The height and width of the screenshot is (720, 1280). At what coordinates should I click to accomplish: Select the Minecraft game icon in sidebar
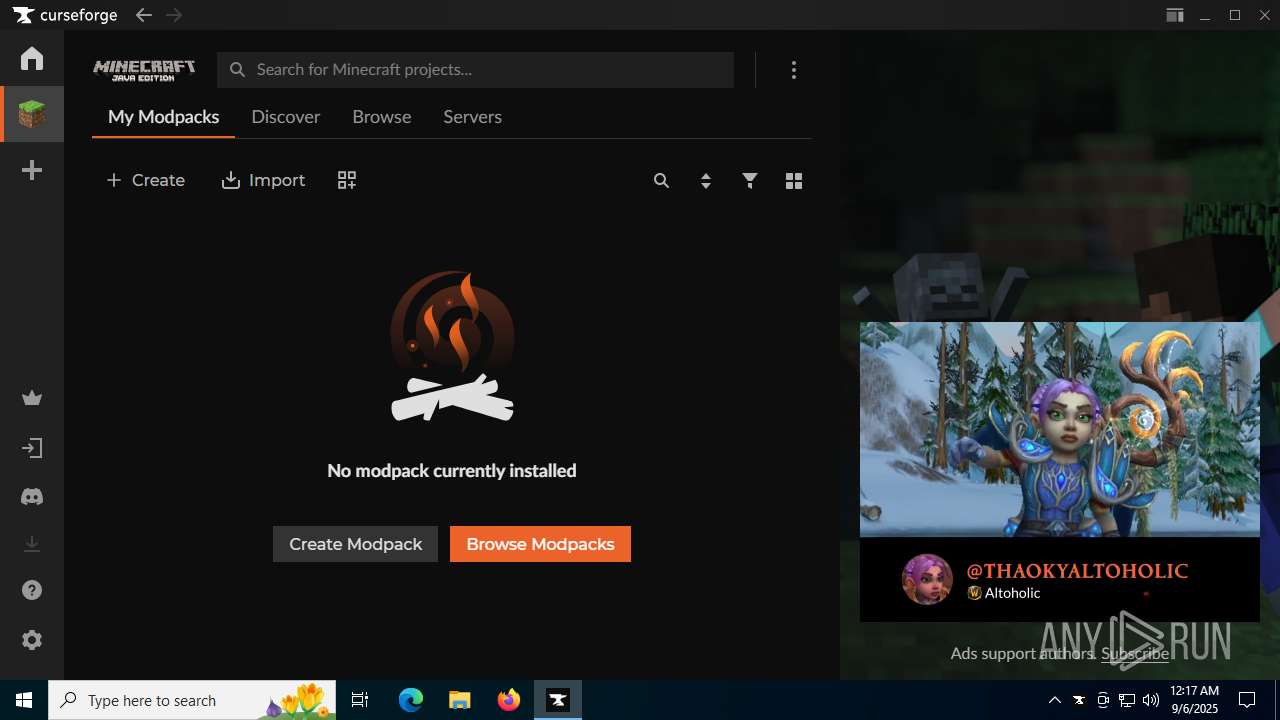(32, 114)
